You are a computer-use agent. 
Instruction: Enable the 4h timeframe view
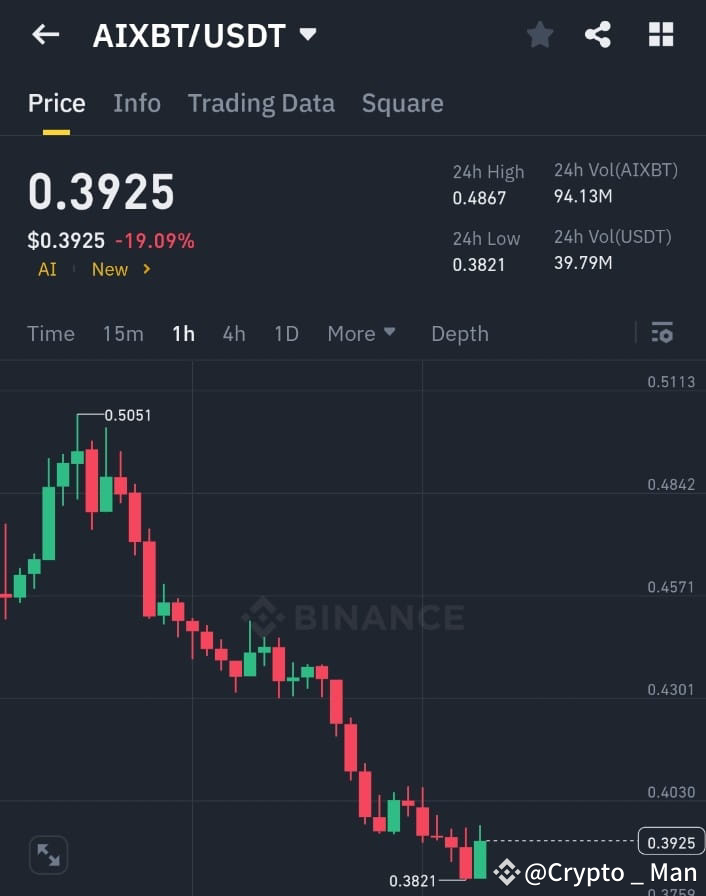click(233, 333)
